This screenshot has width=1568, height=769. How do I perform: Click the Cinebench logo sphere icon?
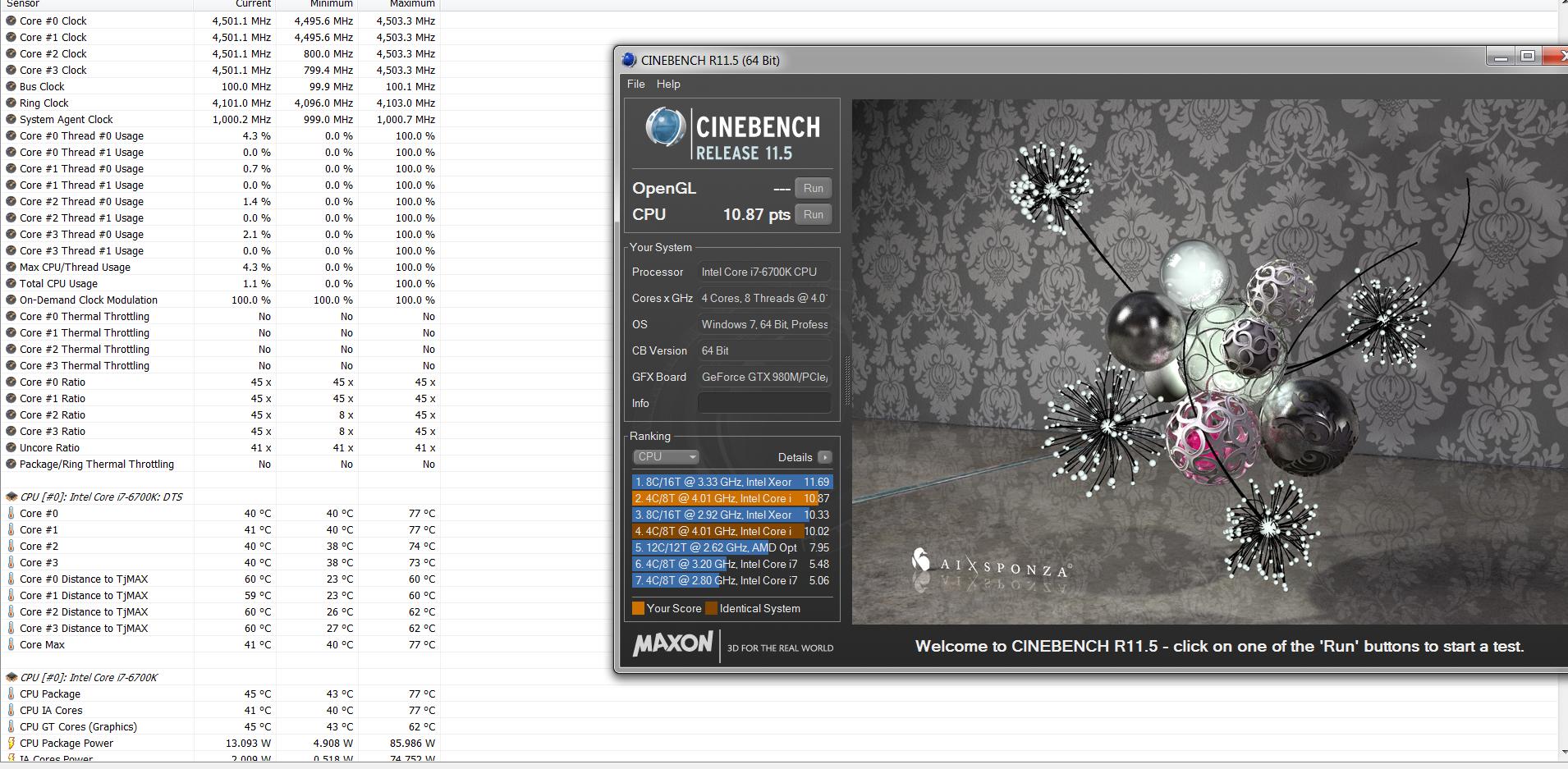coord(664,128)
